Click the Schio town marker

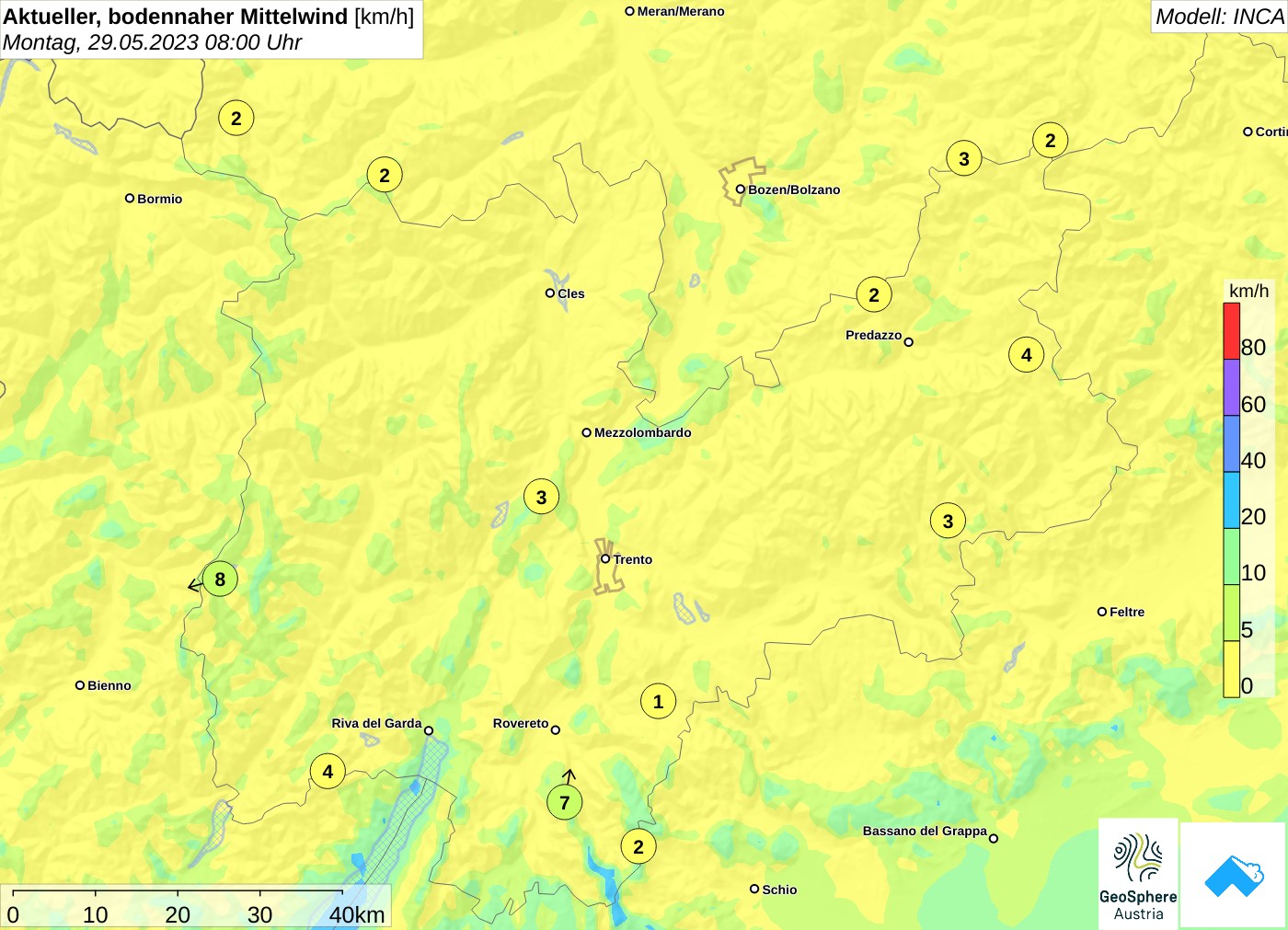(x=754, y=889)
